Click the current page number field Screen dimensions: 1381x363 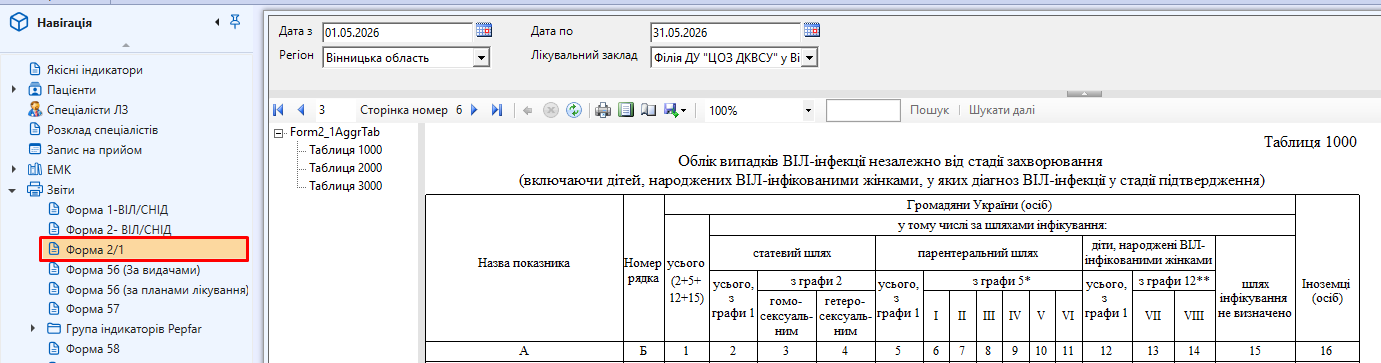click(332, 110)
